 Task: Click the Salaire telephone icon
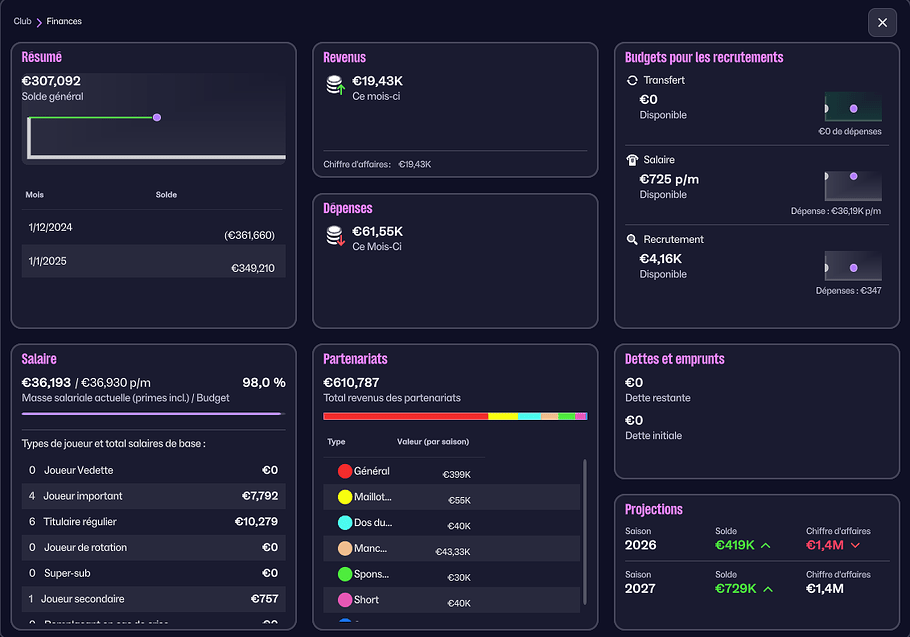click(632, 160)
